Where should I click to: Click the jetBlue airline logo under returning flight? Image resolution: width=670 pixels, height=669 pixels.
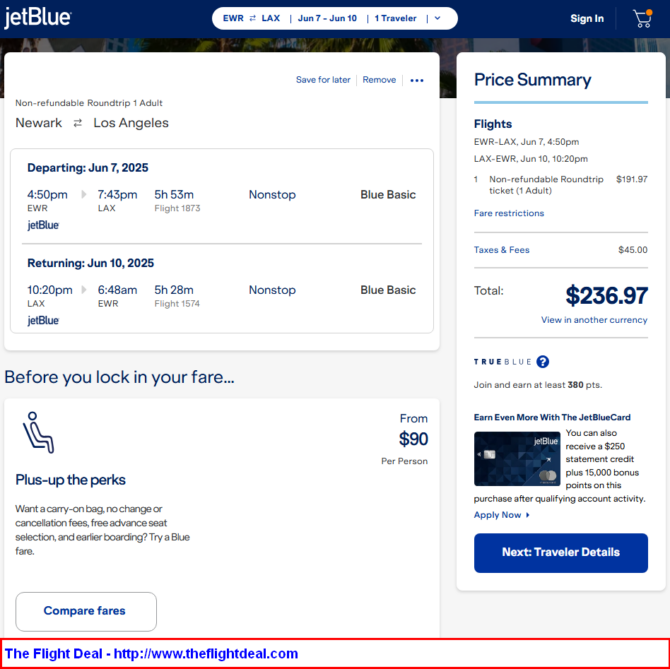43,320
